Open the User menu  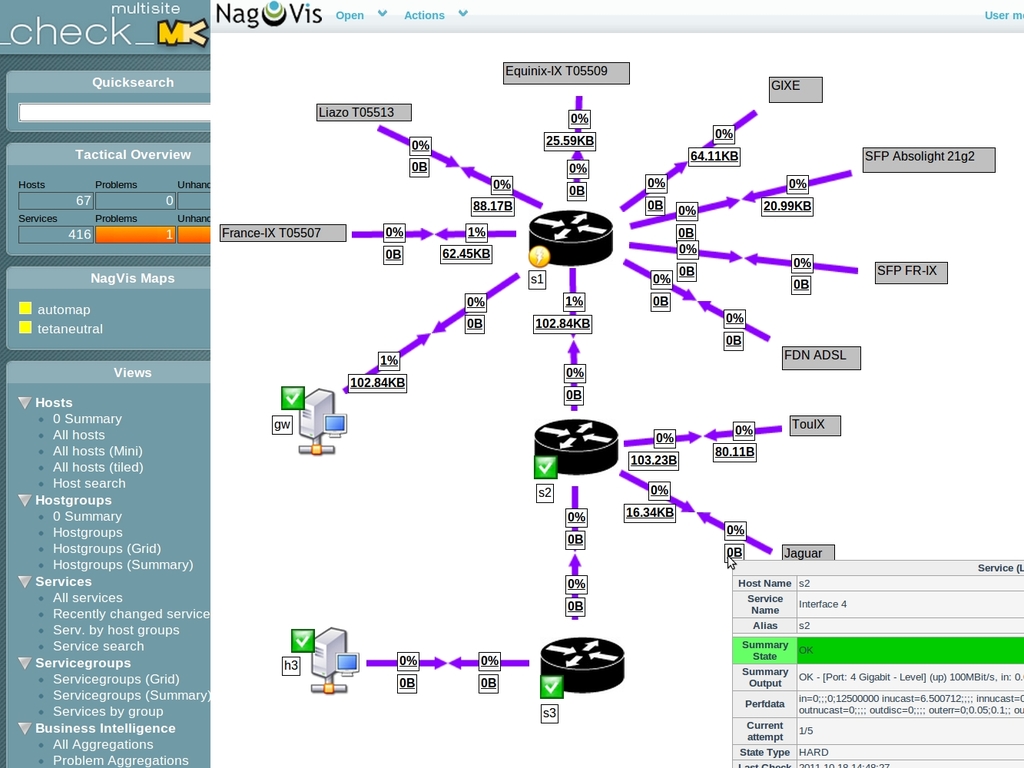(1004, 15)
